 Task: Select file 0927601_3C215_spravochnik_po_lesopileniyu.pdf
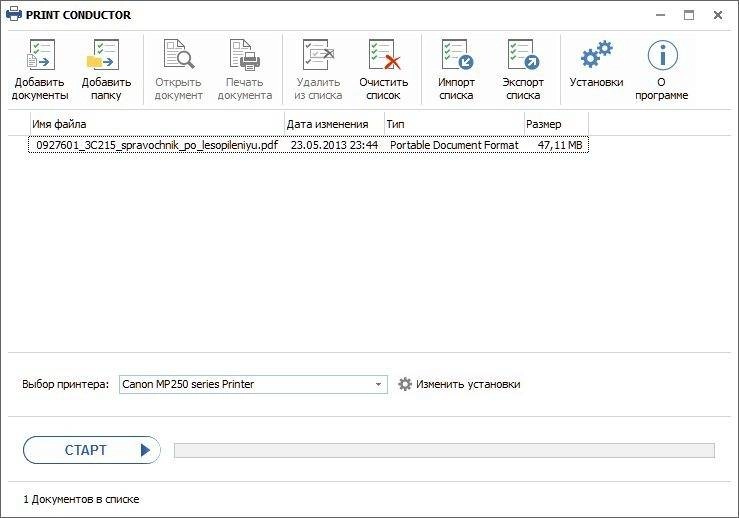click(157, 145)
